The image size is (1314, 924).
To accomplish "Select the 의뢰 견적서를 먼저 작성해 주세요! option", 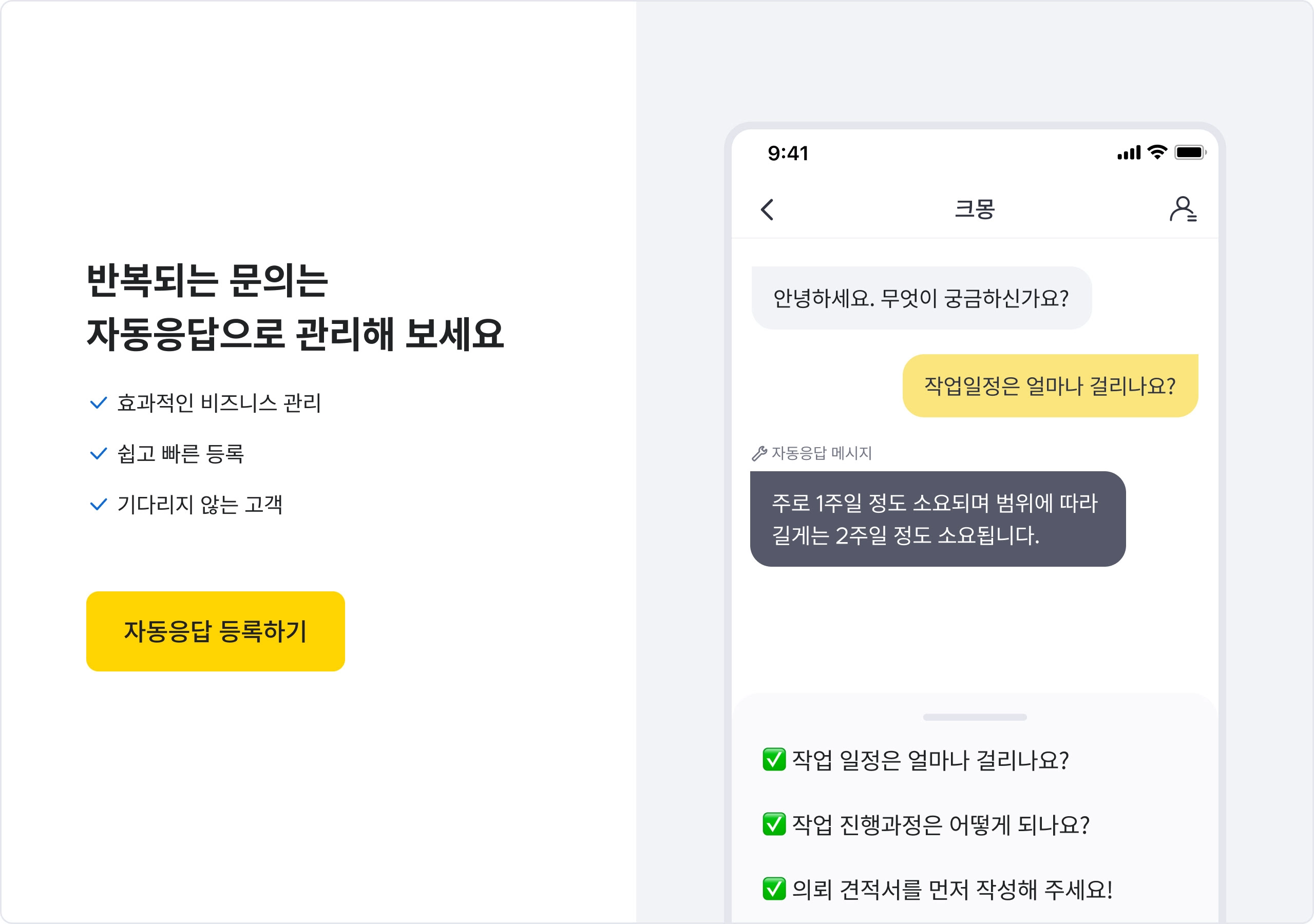I will coord(938,889).
